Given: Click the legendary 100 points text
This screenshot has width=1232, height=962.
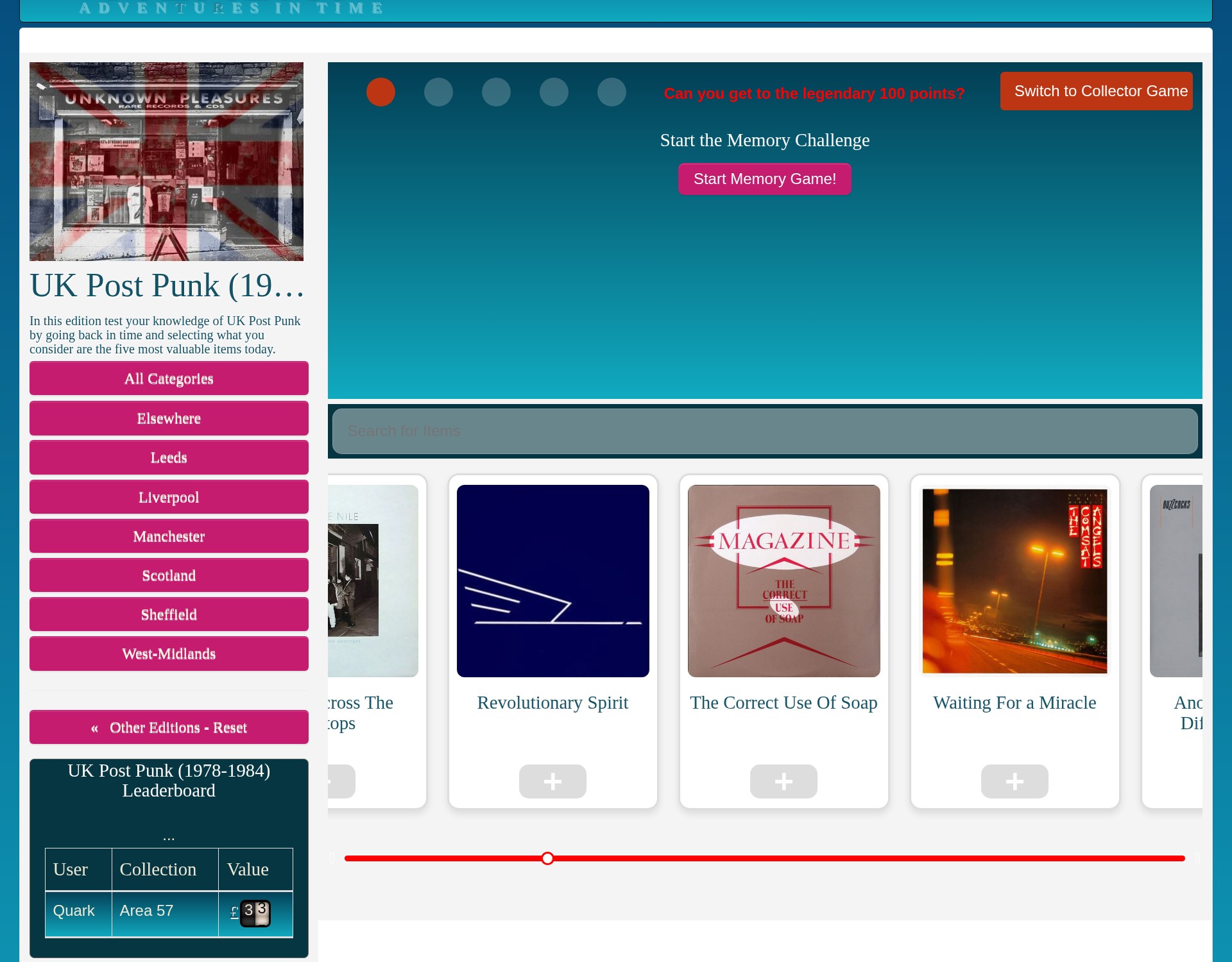Looking at the screenshot, I should [814, 94].
